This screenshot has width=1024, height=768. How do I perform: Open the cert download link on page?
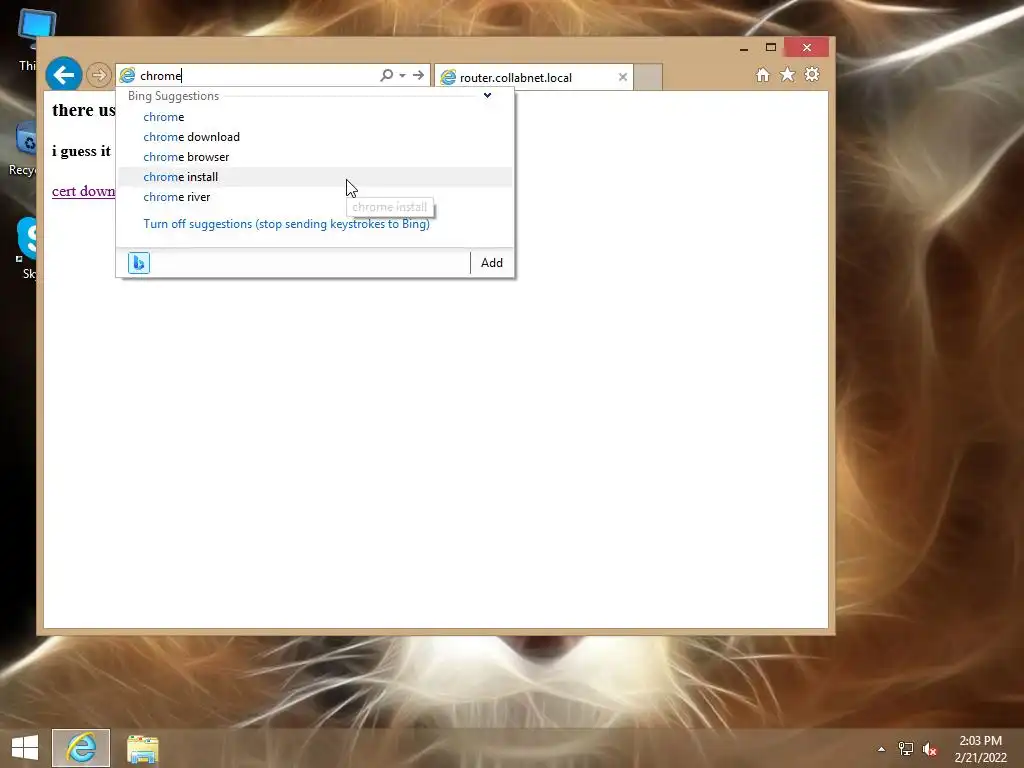84,191
